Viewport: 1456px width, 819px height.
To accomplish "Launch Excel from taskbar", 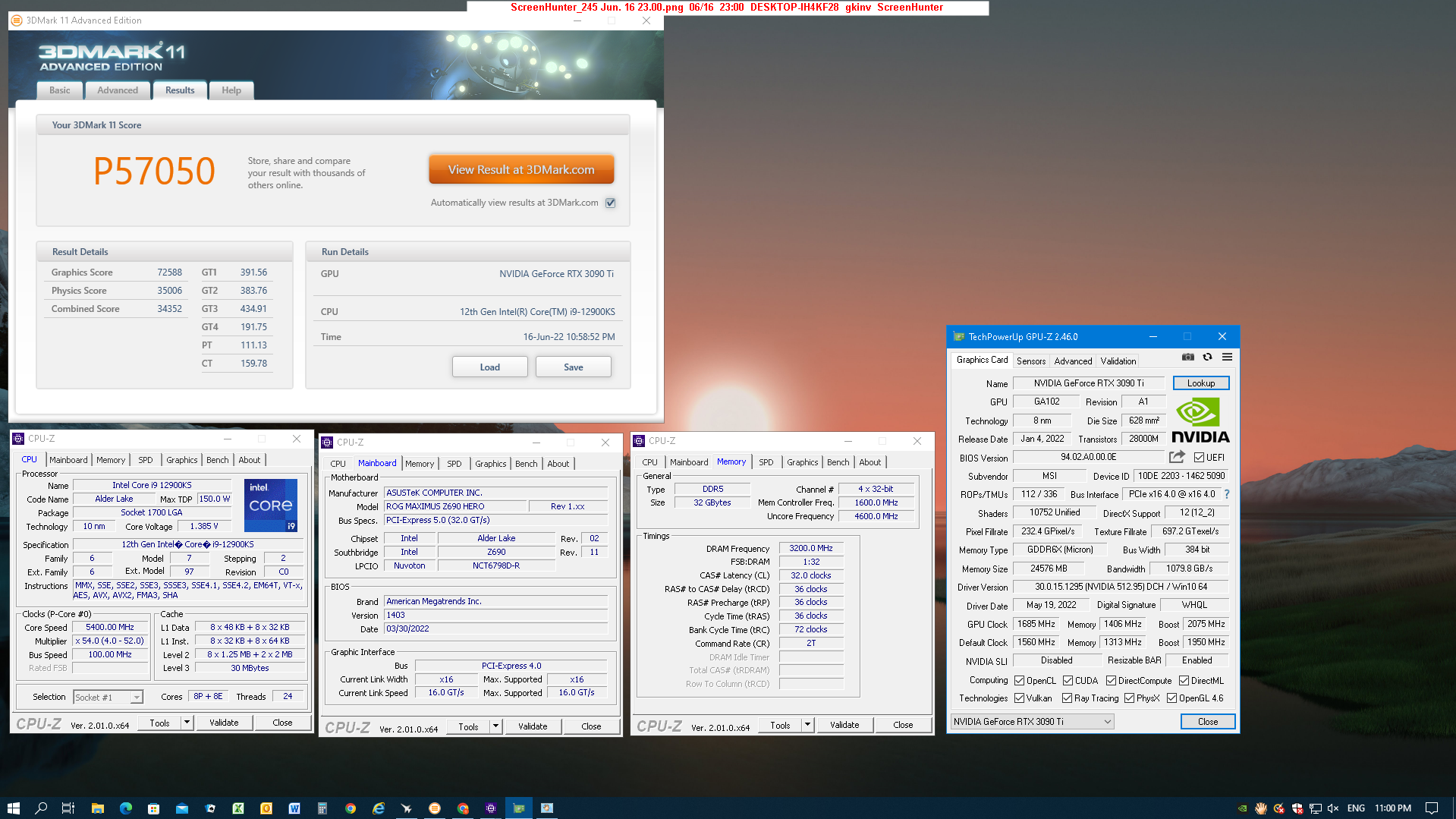I will click(x=238, y=808).
